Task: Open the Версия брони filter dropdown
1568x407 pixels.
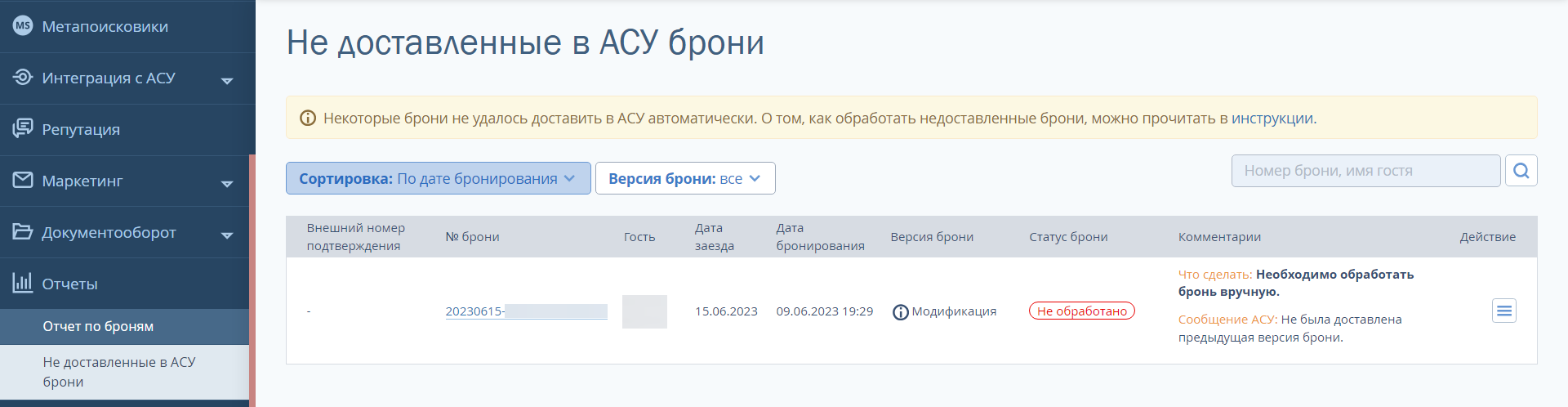Action: tap(684, 178)
